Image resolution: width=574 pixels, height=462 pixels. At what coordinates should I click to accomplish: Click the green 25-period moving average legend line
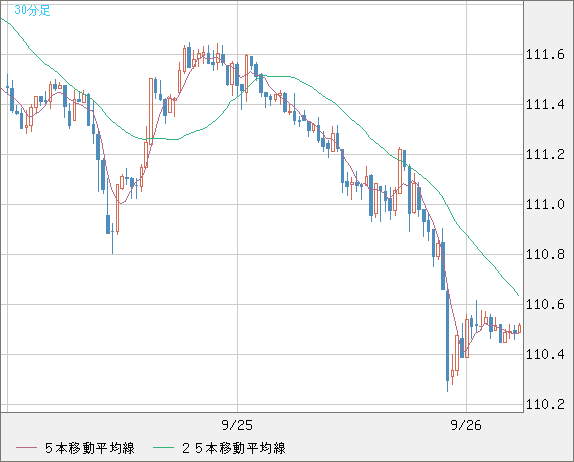163,448
